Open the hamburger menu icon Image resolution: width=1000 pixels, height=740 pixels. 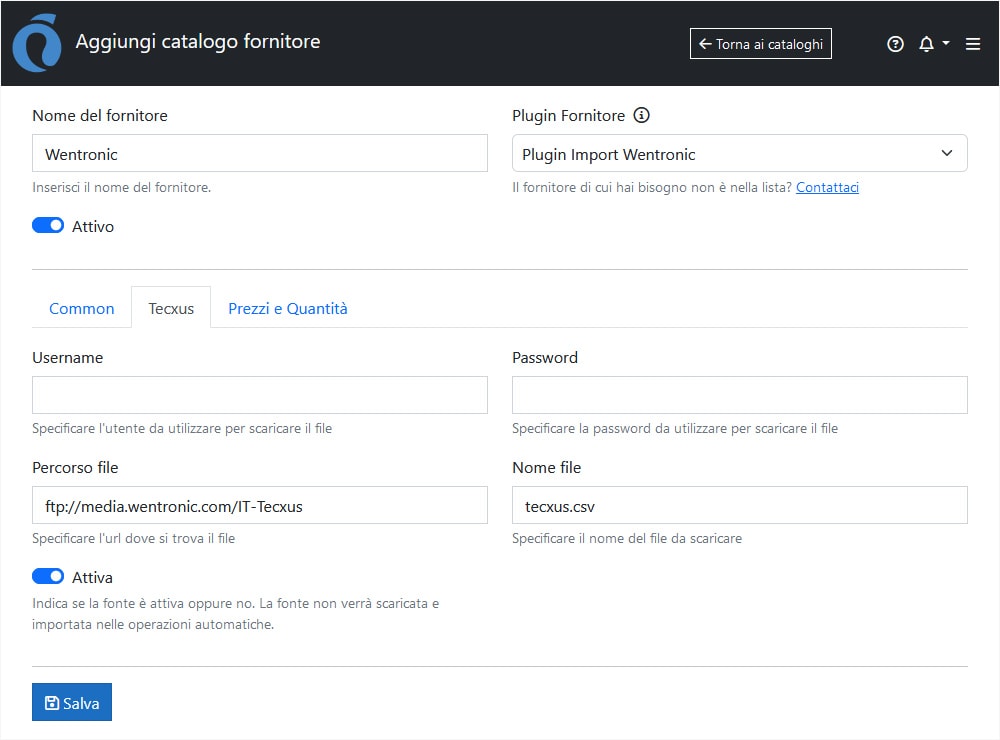973,44
